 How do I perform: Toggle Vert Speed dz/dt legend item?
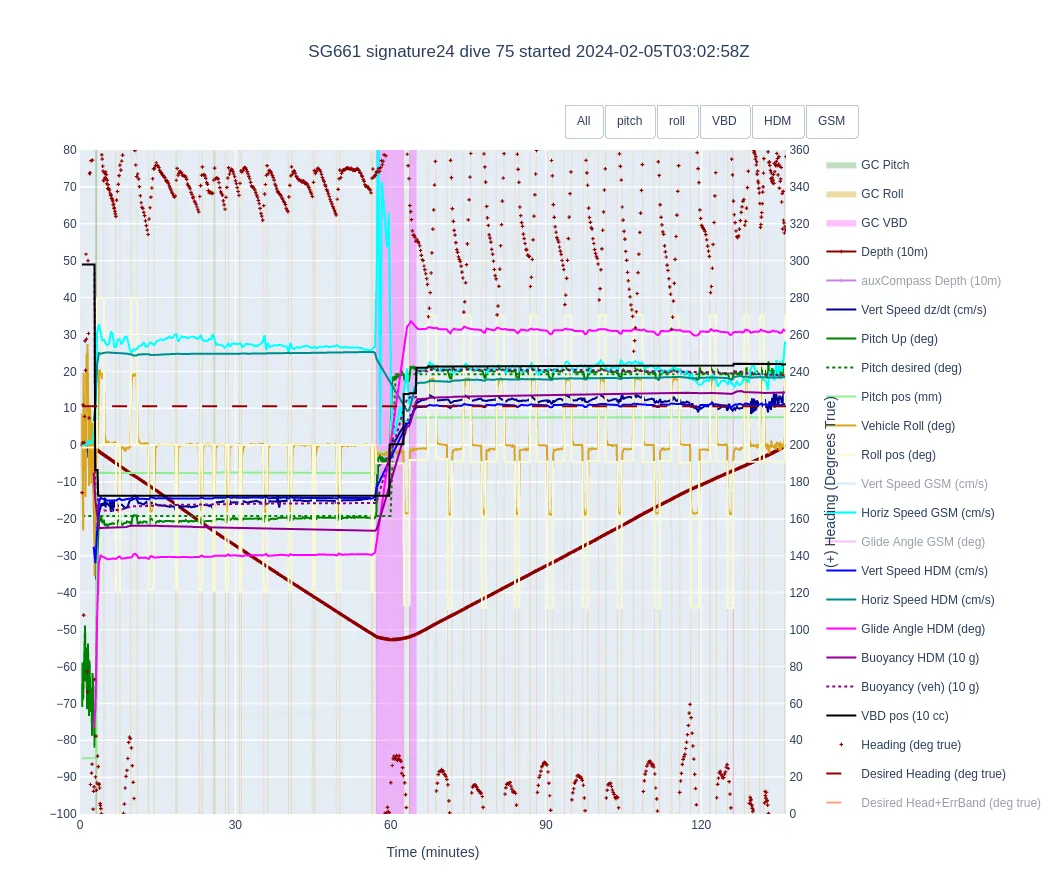(x=921, y=310)
